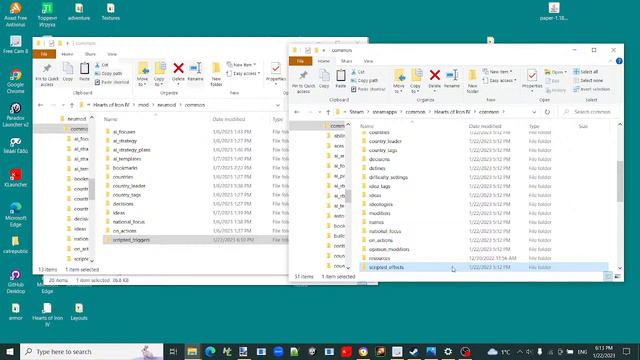
Task: Click Rename icon in Steam common window
Action: (452, 79)
